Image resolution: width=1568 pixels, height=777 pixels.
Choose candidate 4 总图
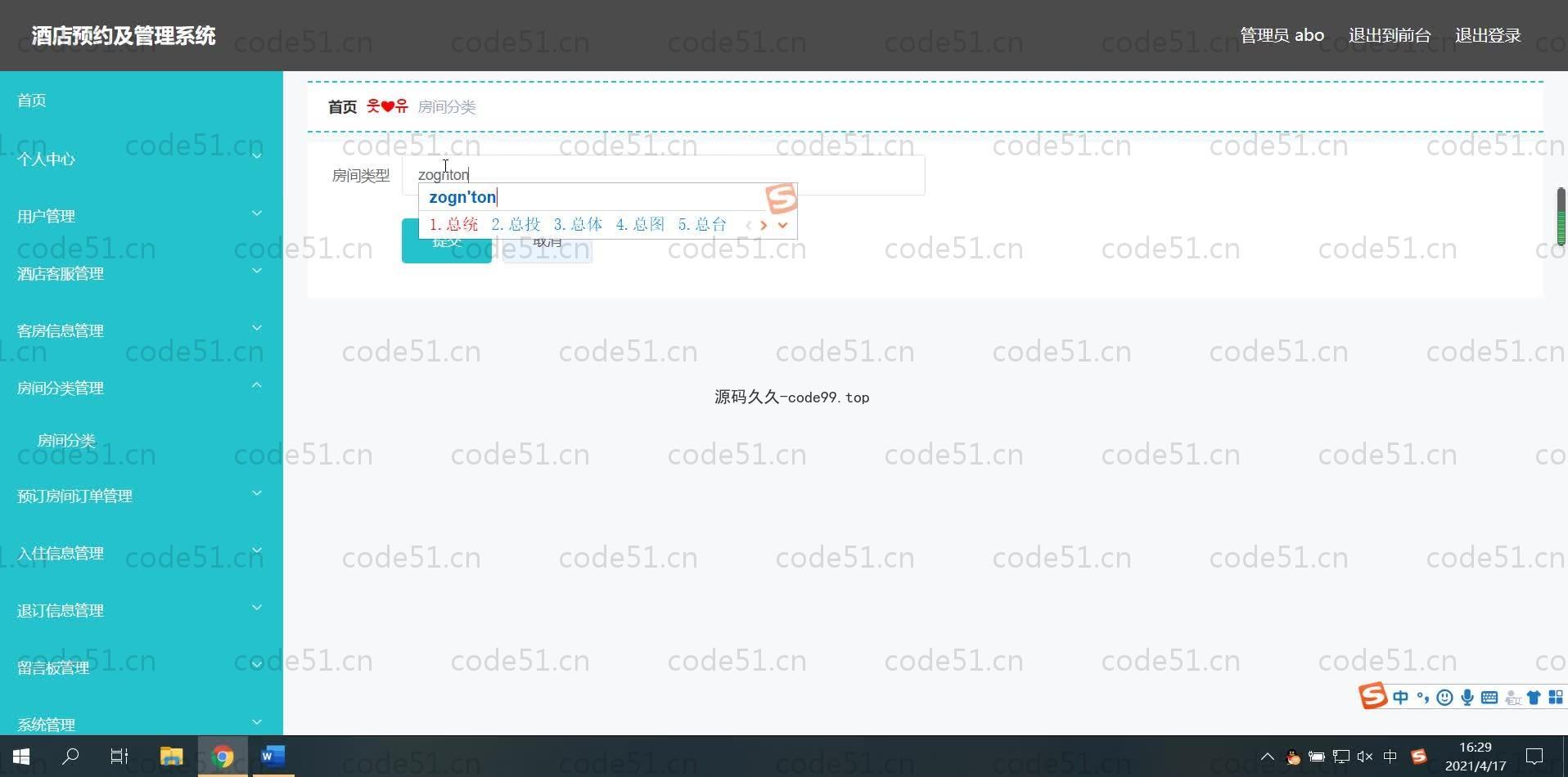[x=640, y=224]
